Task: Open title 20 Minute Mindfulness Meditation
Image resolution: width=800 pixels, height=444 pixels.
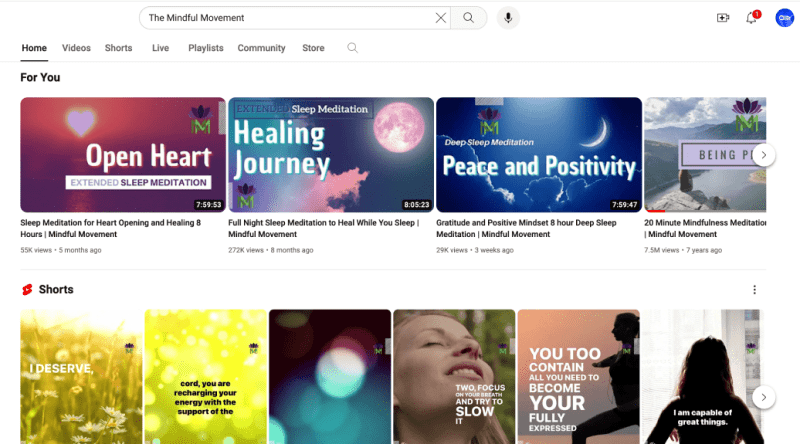Action: (705, 229)
